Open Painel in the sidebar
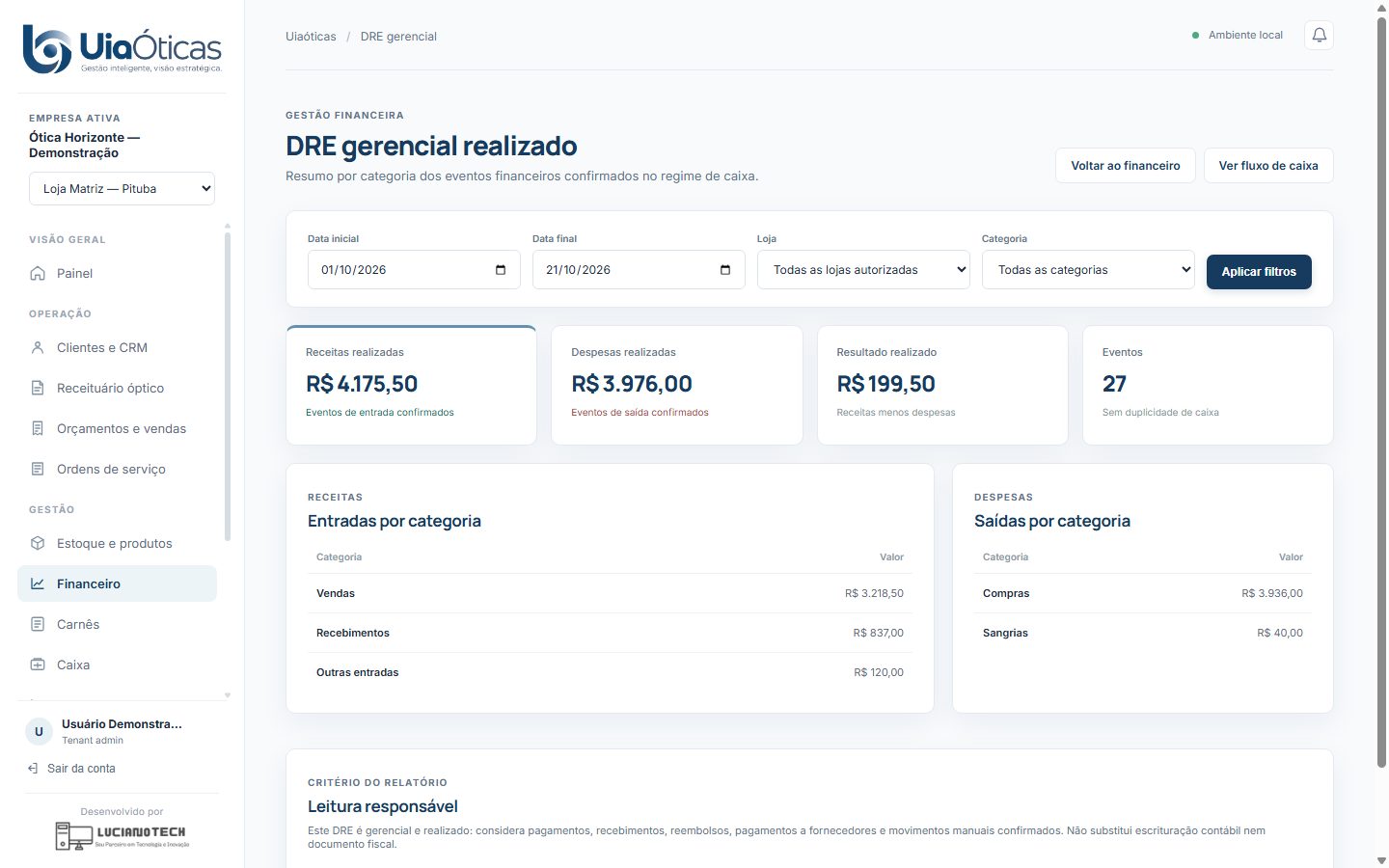The width and height of the screenshot is (1389, 868). coord(117,273)
